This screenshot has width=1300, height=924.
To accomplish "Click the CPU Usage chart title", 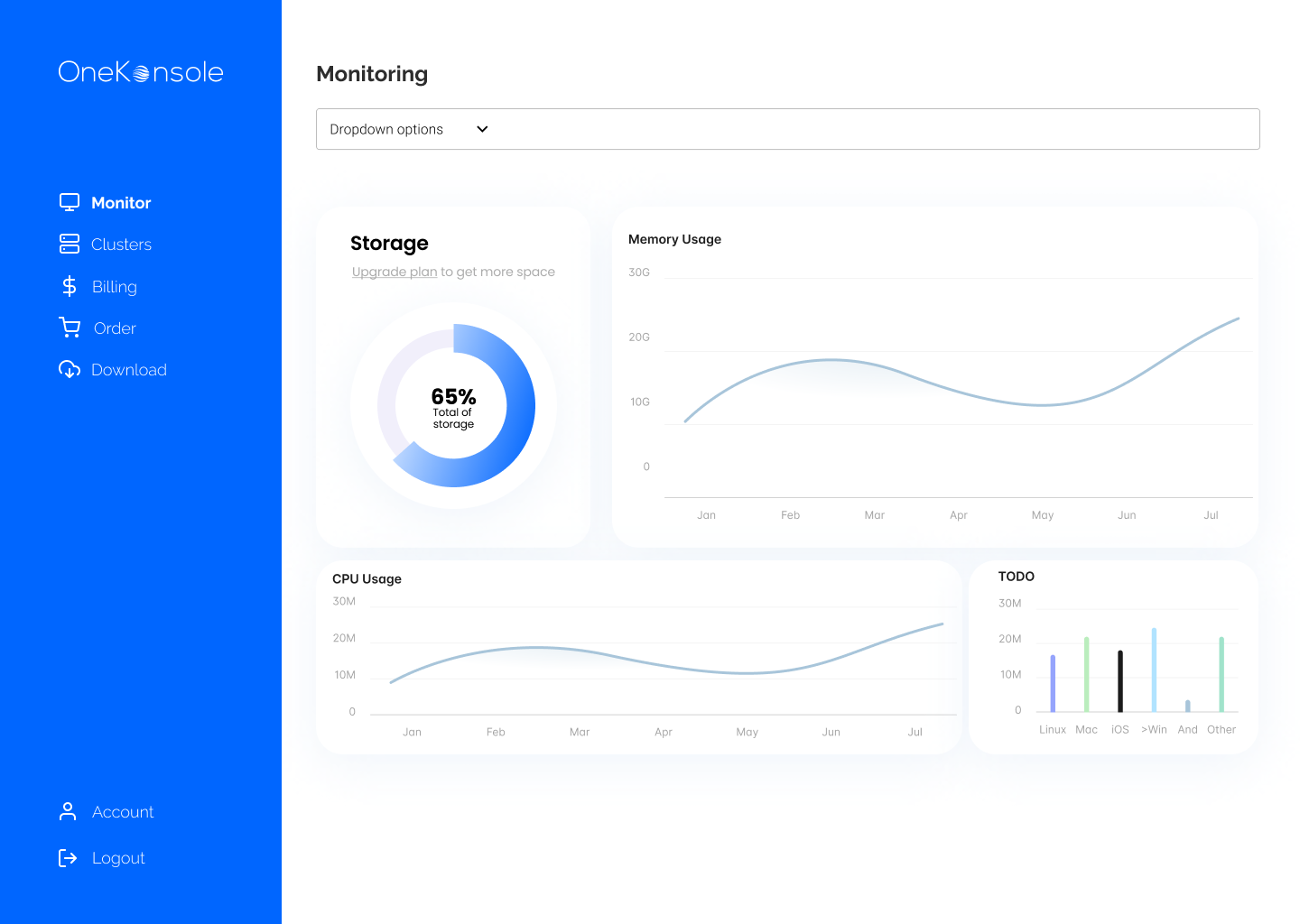I will (x=367, y=579).
